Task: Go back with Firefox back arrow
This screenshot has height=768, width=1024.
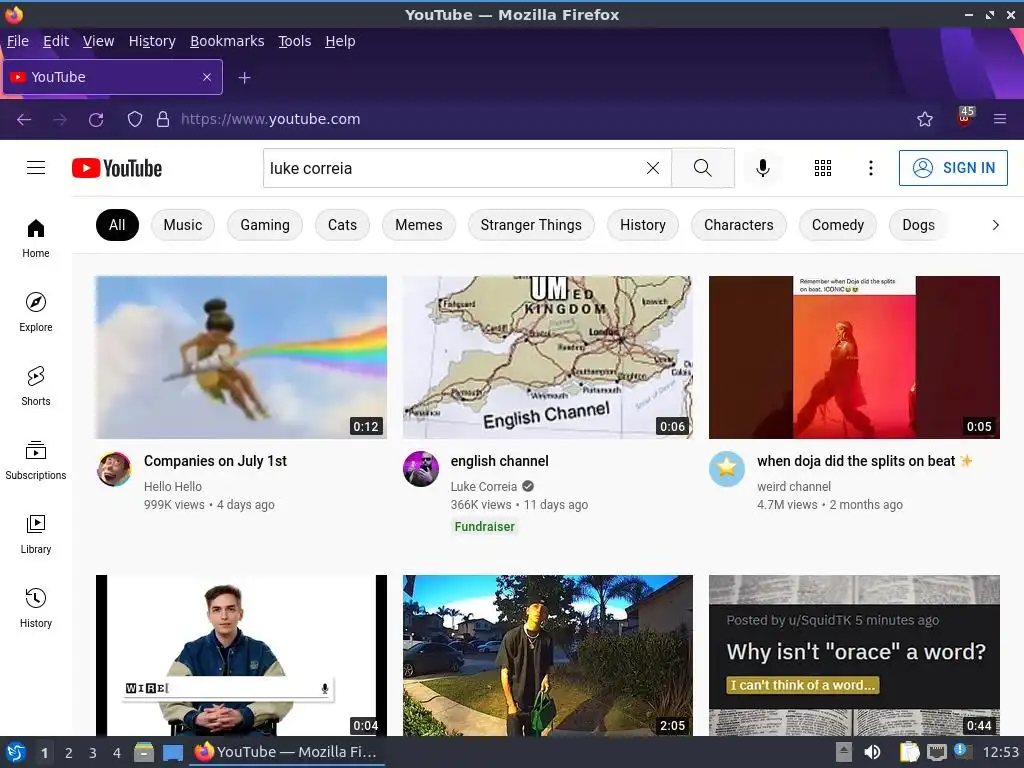Action: (x=24, y=120)
